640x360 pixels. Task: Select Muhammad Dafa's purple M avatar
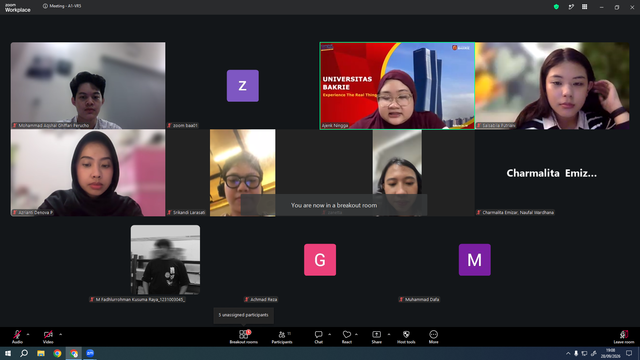(x=475, y=260)
